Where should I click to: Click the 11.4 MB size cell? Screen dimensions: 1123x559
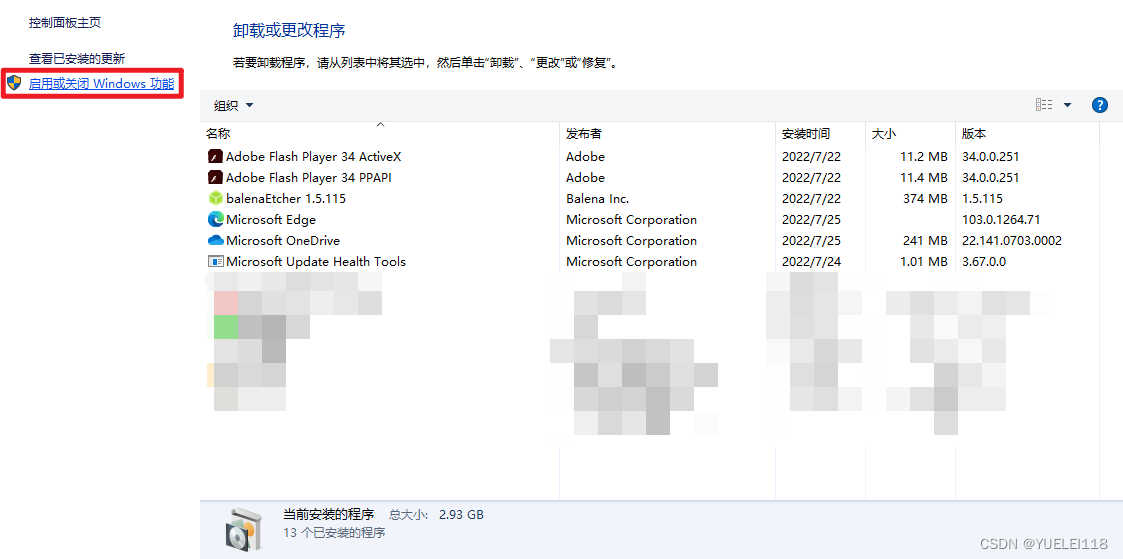pyautogui.click(x=924, y=178)
